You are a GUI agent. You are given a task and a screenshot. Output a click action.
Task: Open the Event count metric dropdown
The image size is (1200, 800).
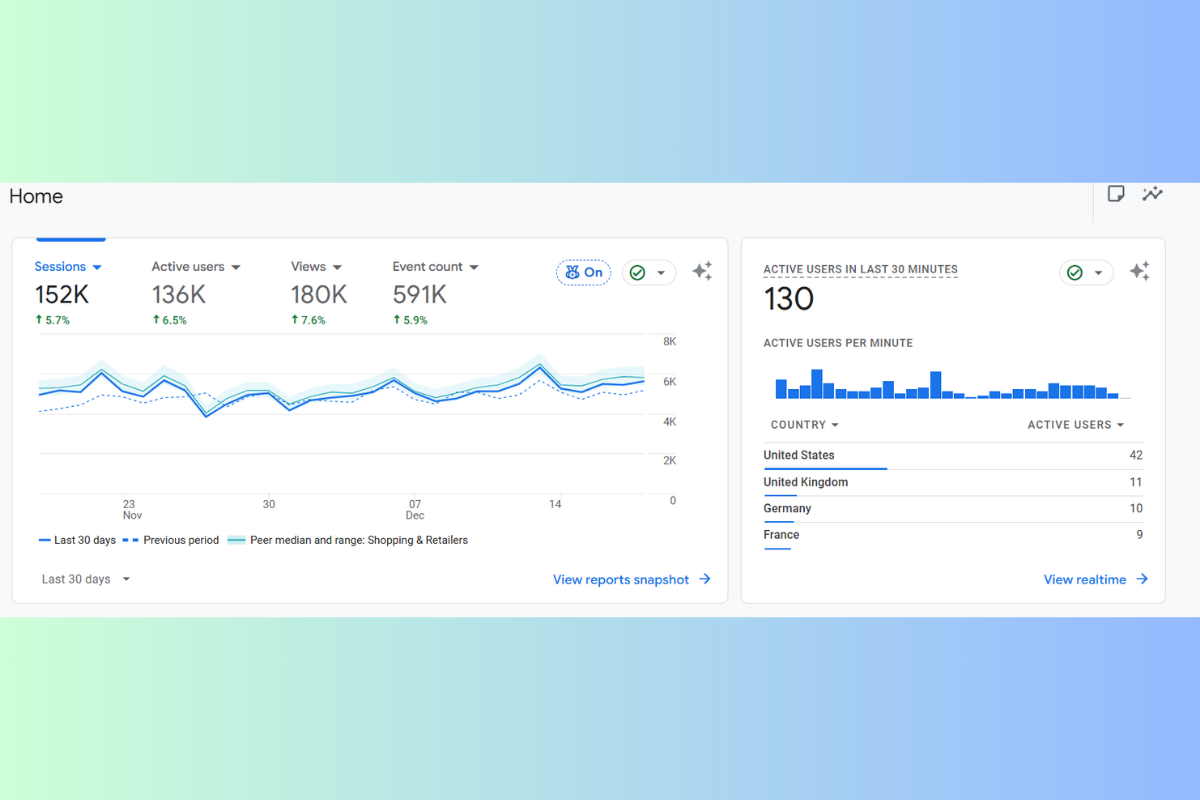click(x=435, y=267)
